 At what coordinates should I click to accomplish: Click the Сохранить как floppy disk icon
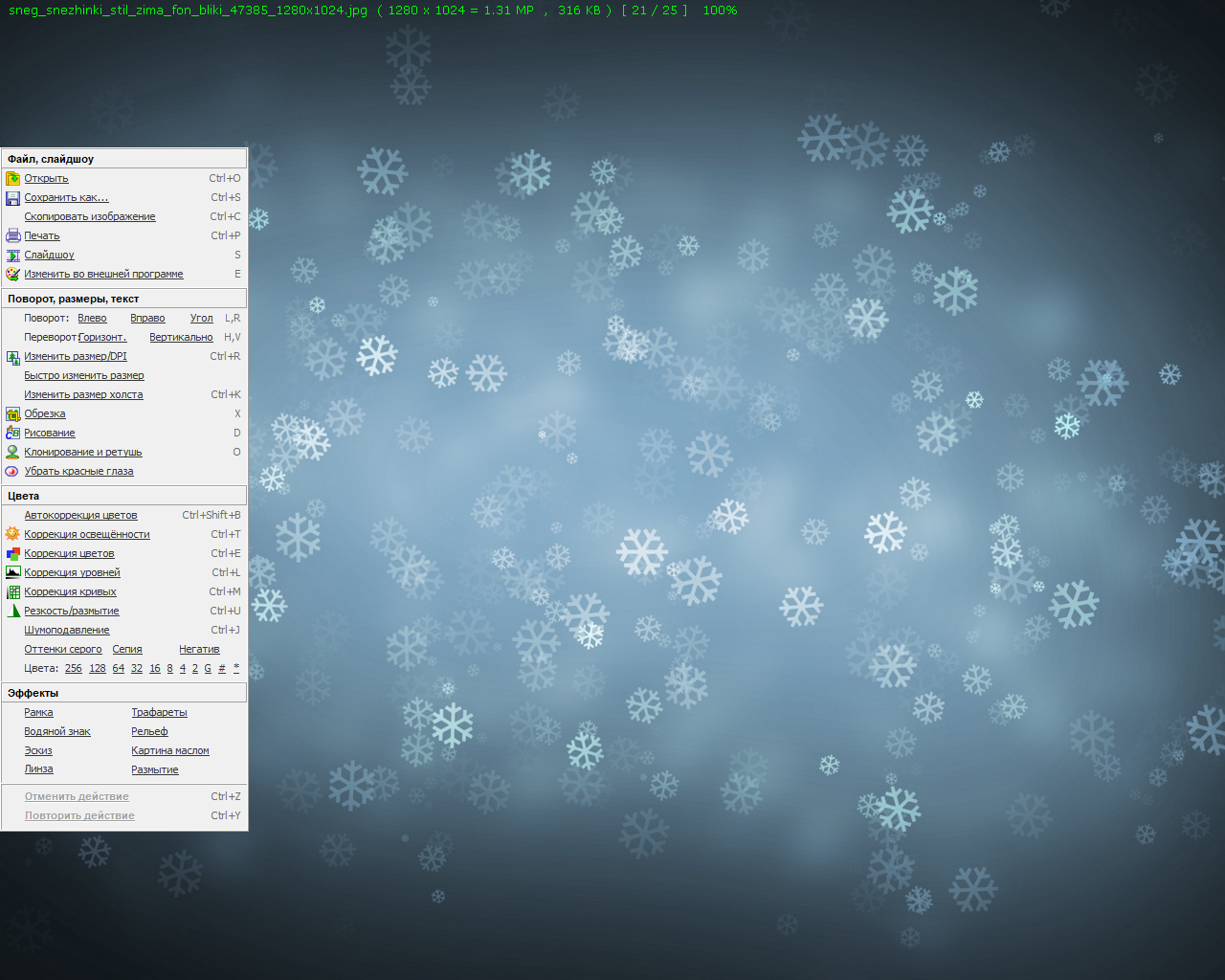coord(12,198)
